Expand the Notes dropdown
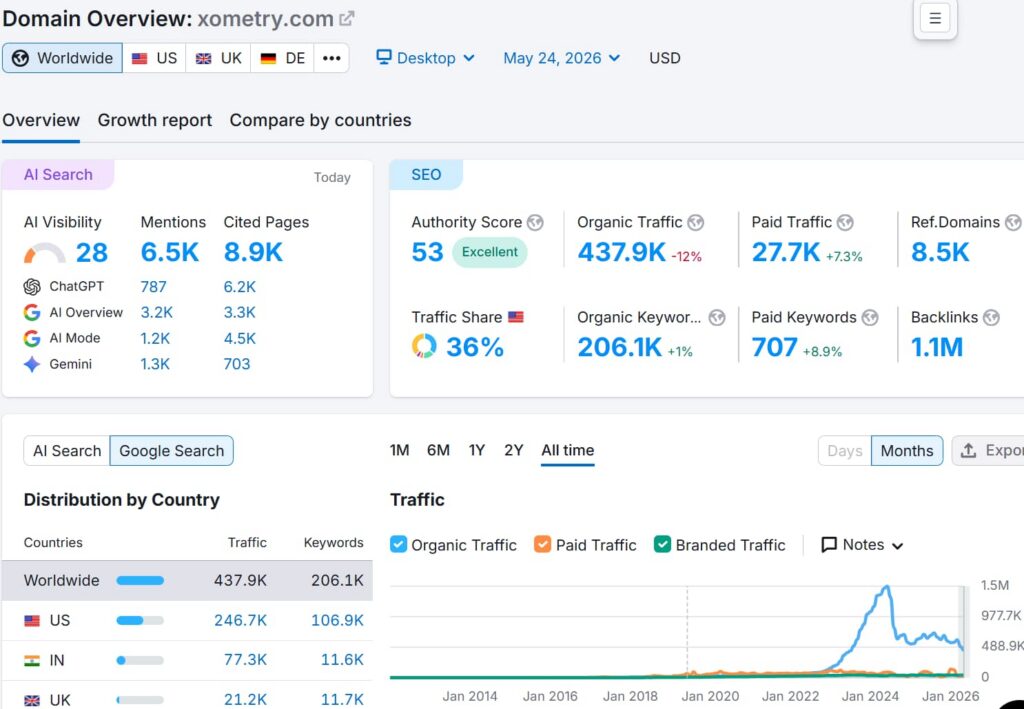This screenshot has width=1024, height=709. (x=862, y=544)
